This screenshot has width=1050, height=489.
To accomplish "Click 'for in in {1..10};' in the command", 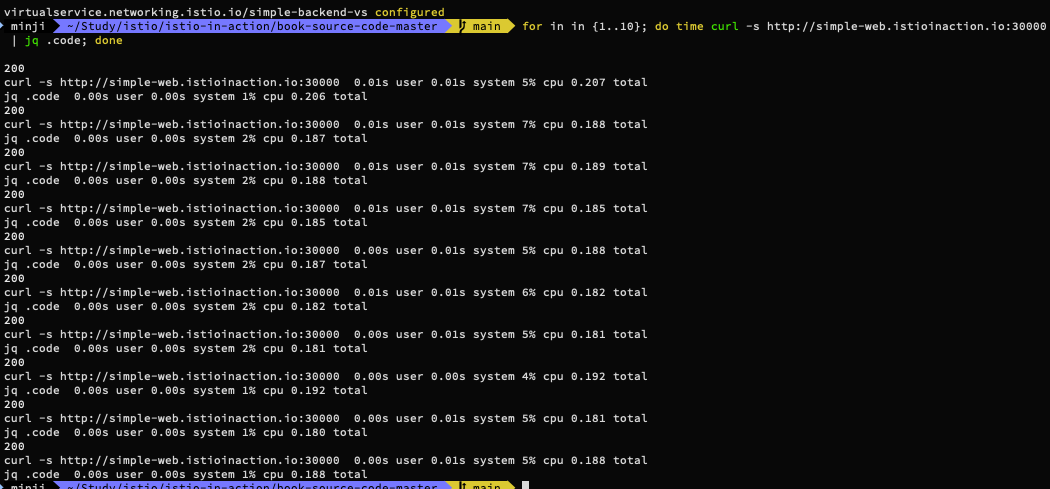I will pyautogui.click(x=585, y=27).
